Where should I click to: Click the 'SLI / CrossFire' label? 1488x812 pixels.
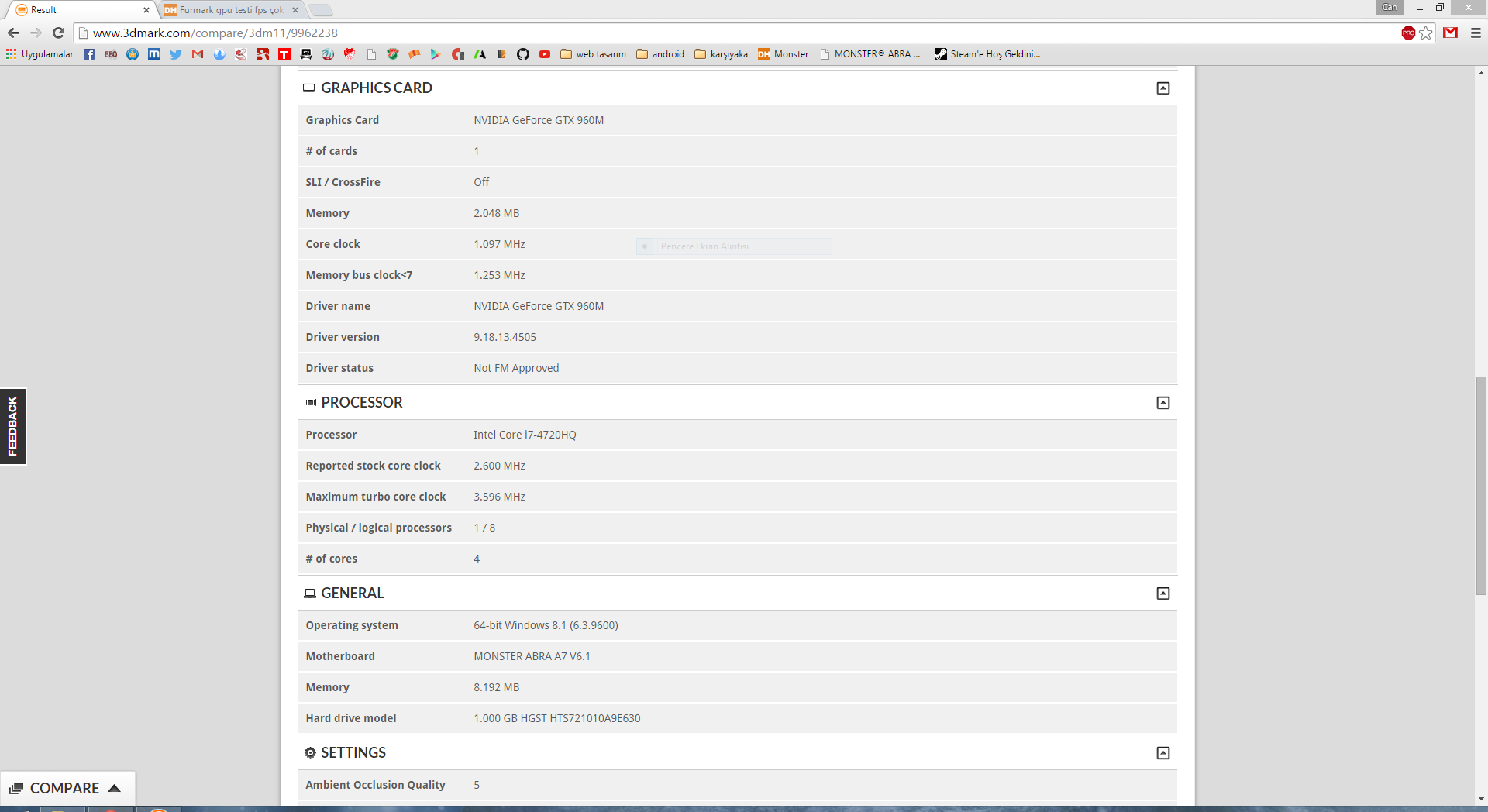tap(343, 182)
